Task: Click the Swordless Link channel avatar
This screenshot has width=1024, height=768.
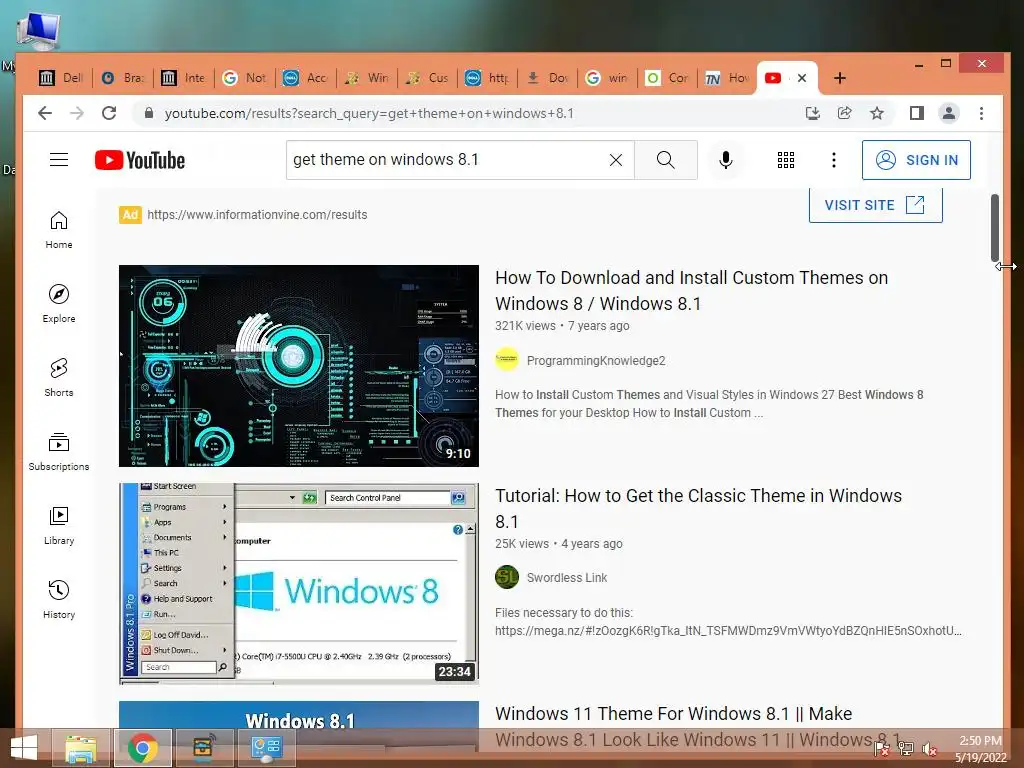Action: 507,577
